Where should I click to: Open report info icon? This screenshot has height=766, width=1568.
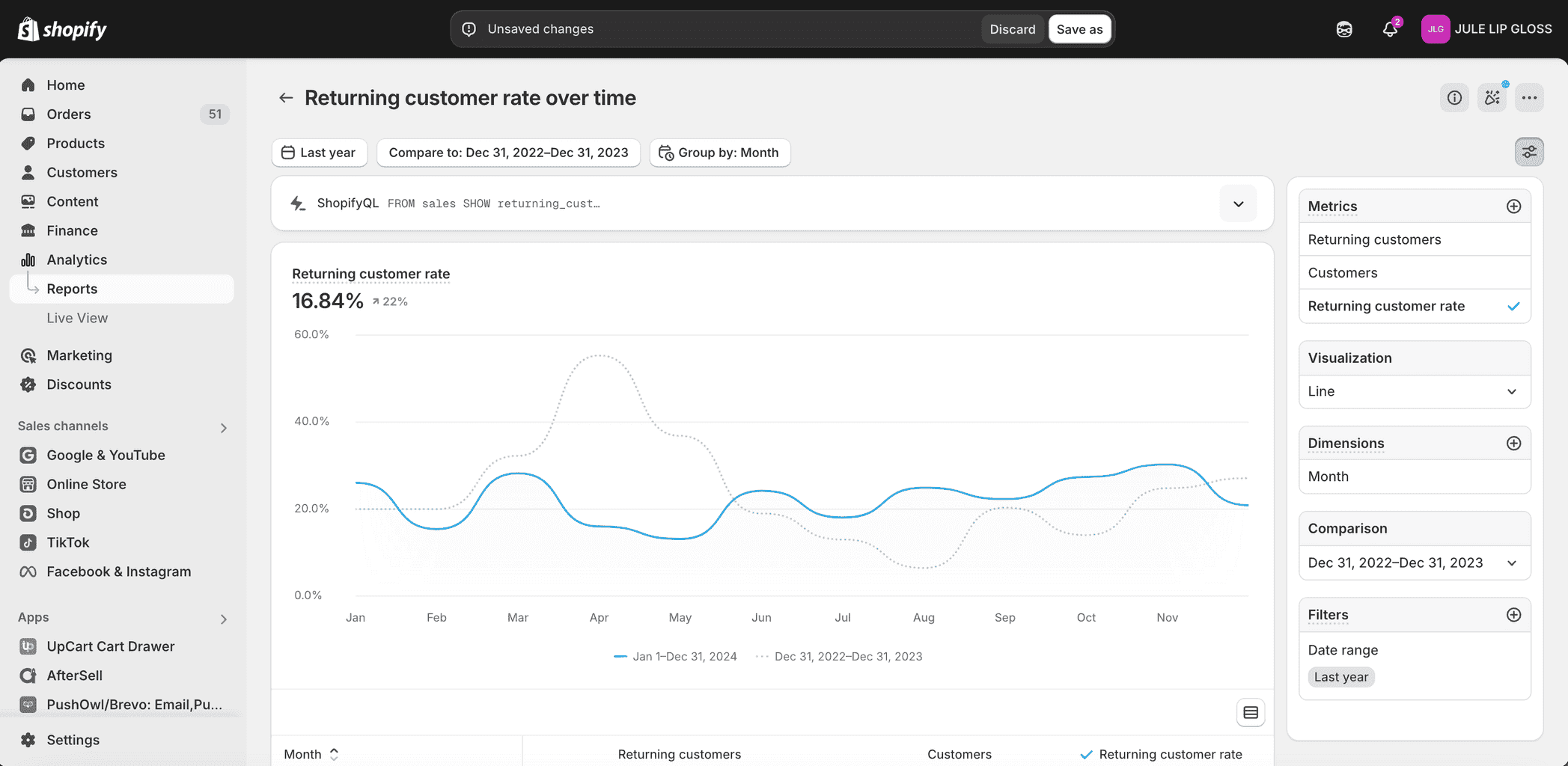click(x=1454, y=98)
